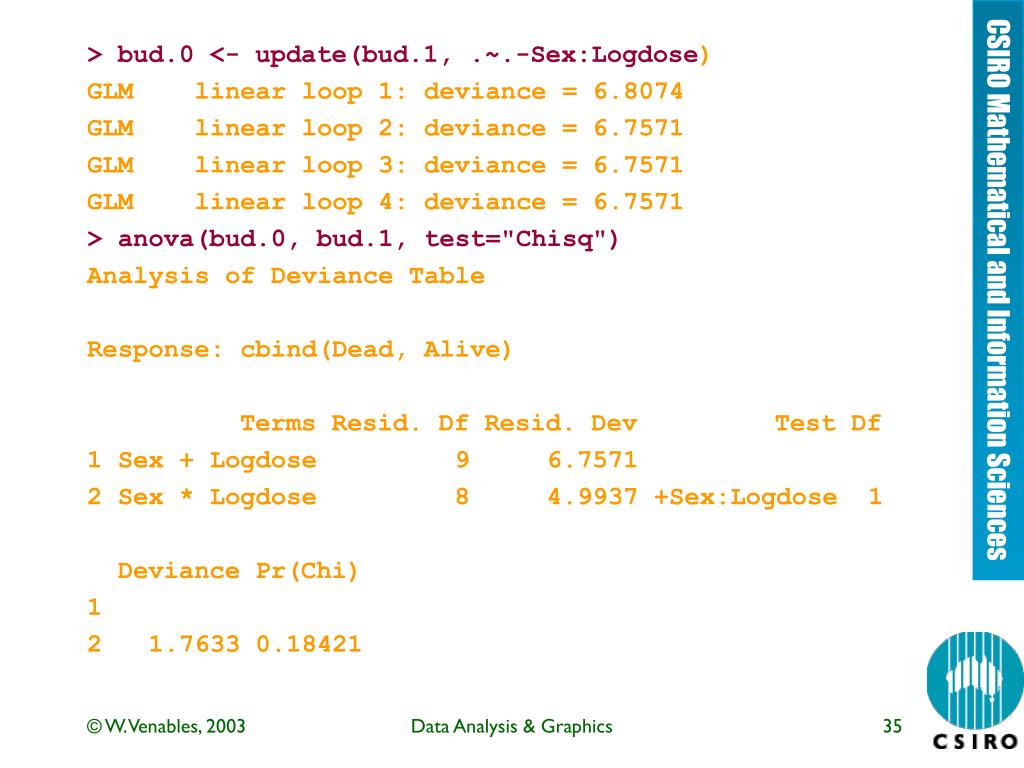Click residual deviance 6.7571 in table row 1
The image size is (1024, 768).
[592, 460]
